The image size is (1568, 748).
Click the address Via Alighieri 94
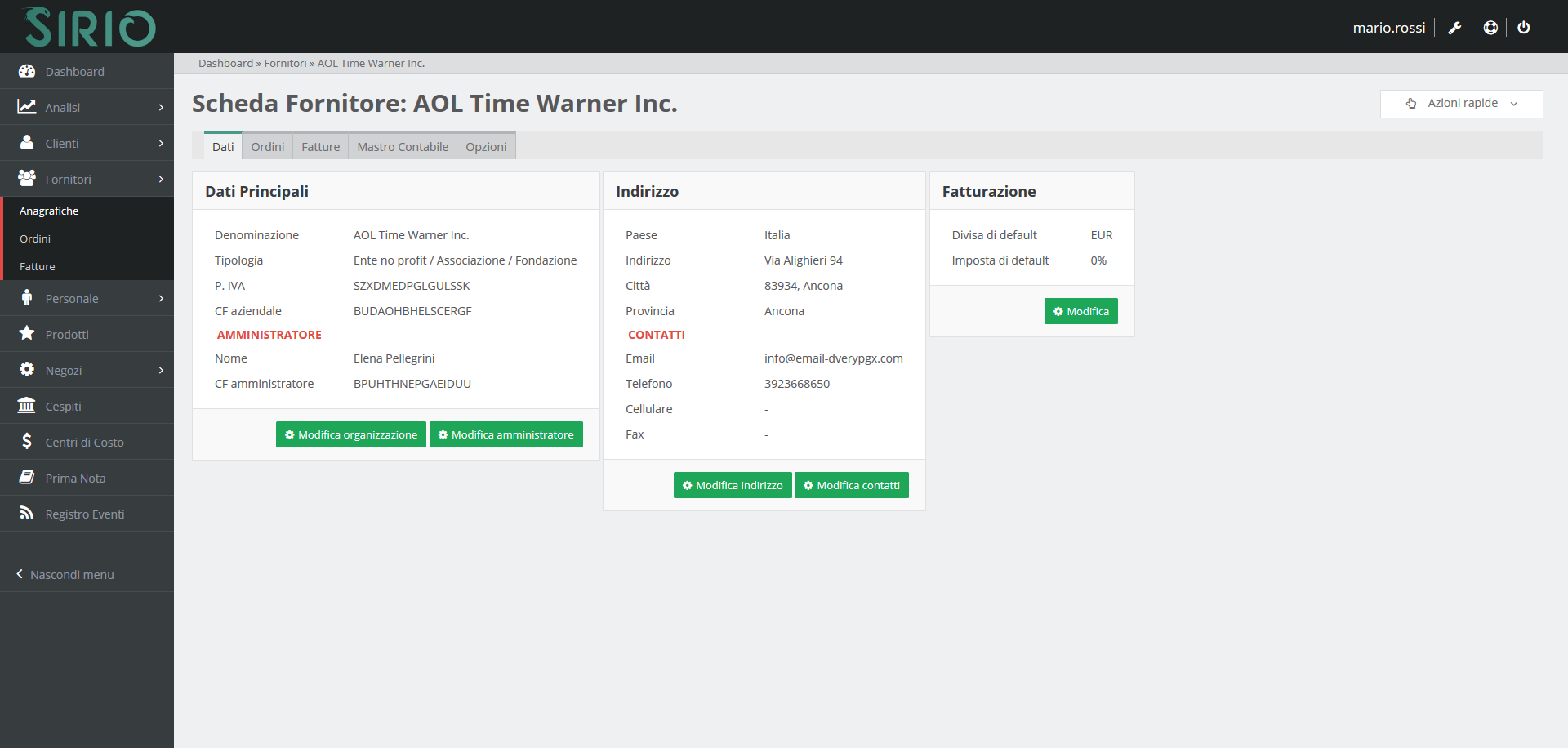pyautogui.click(x=804, y=260)
